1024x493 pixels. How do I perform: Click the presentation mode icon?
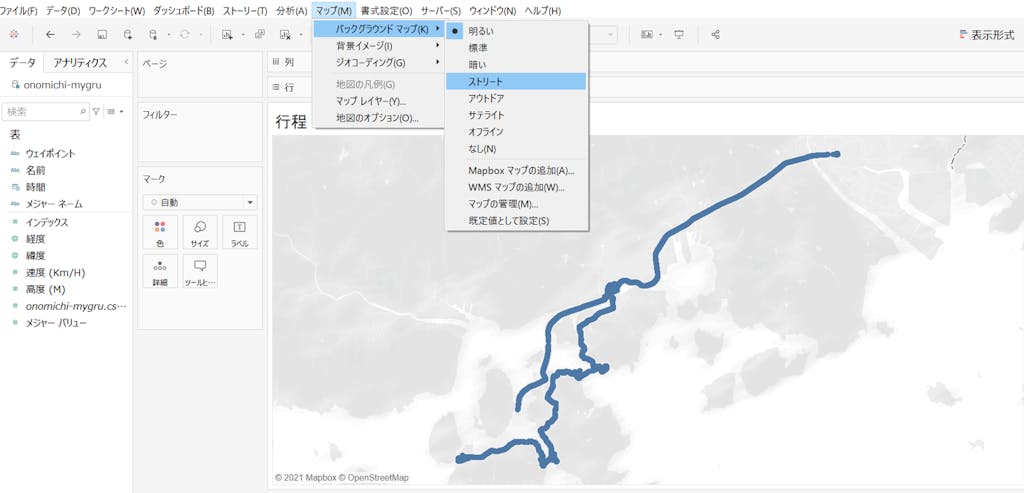click(x=679, y=35)
